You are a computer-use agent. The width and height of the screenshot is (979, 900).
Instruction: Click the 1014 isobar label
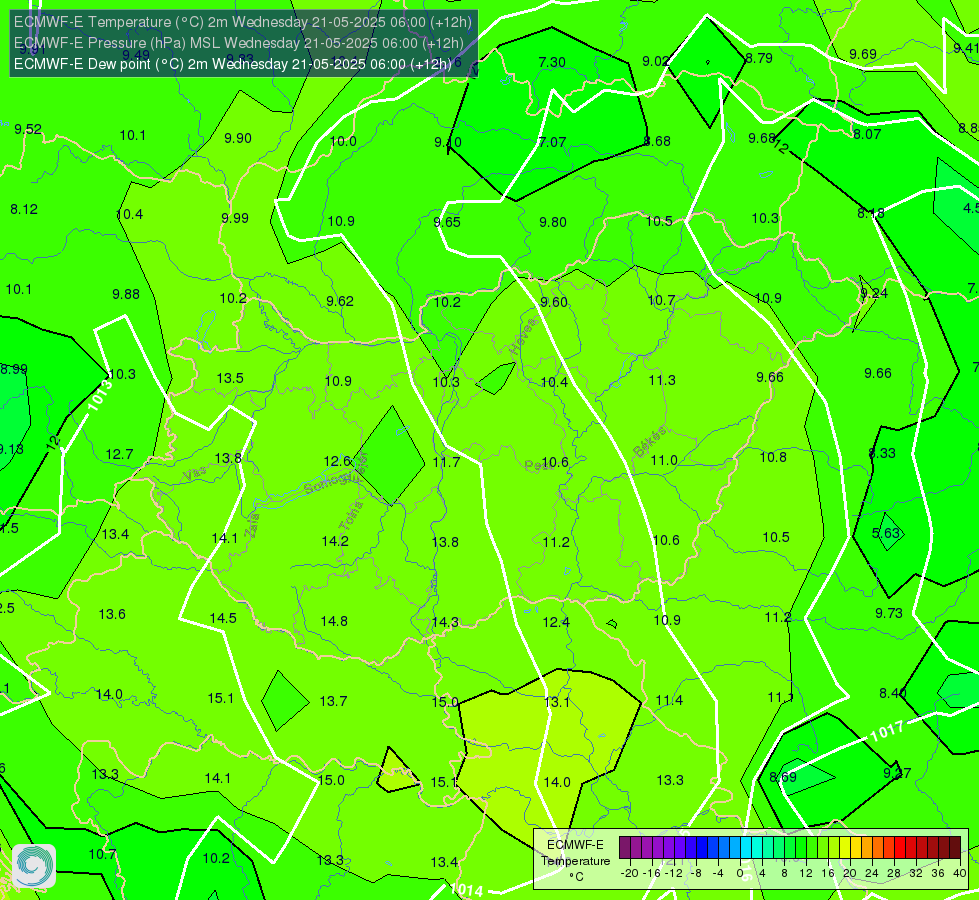point(466,891)
